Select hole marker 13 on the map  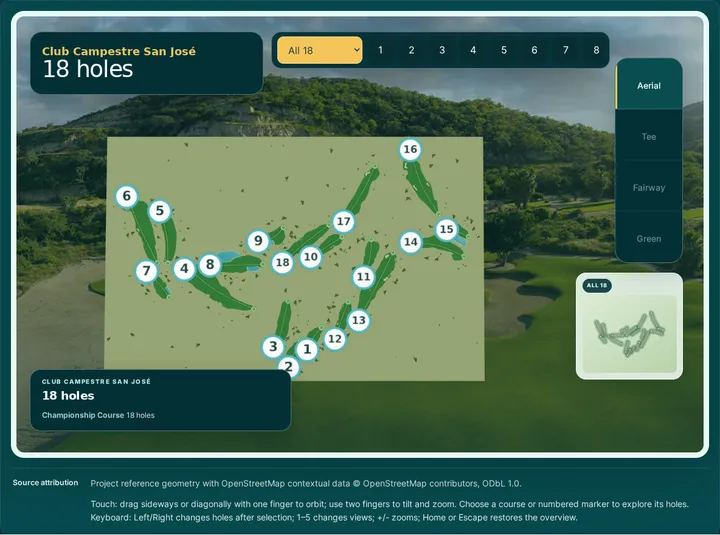coord(359,320)
